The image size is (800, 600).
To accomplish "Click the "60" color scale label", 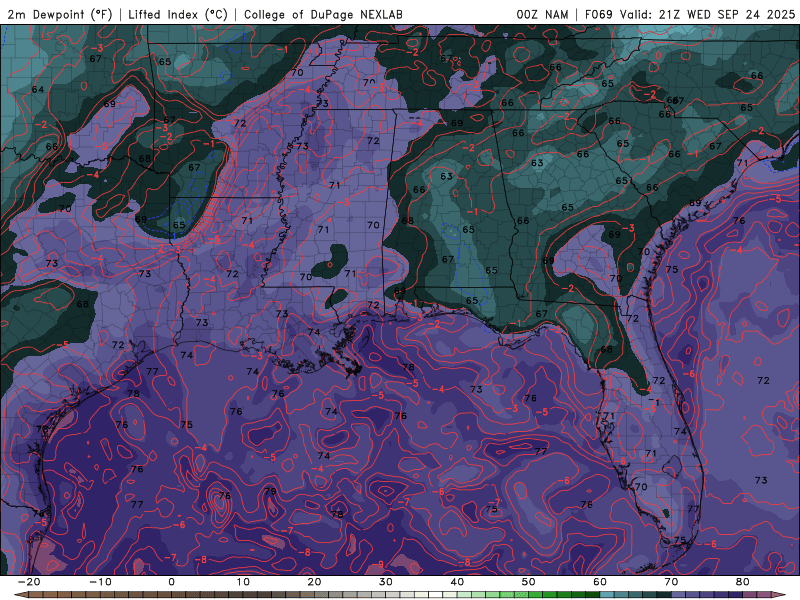I will point(600,582).
